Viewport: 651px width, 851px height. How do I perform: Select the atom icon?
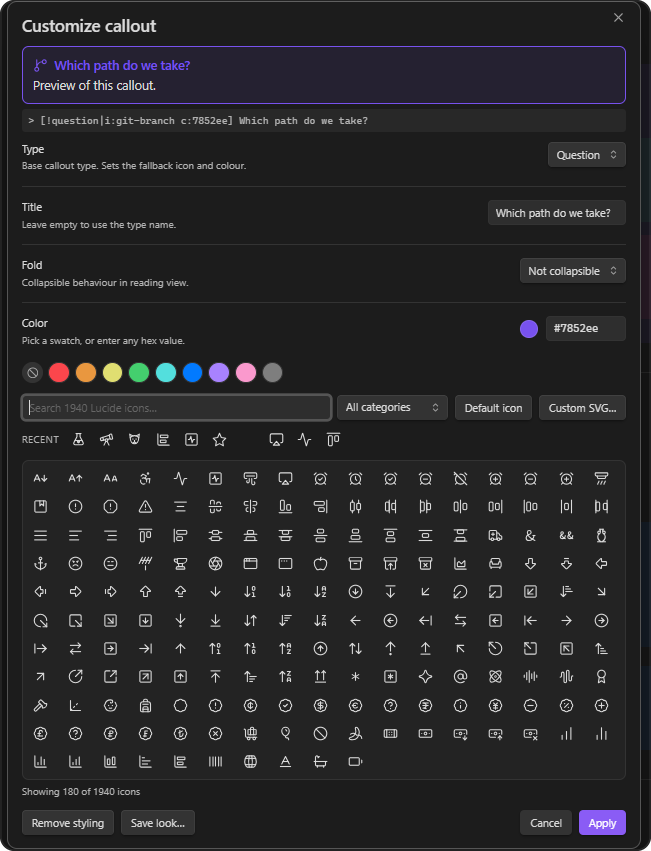[x=495, y=677]
